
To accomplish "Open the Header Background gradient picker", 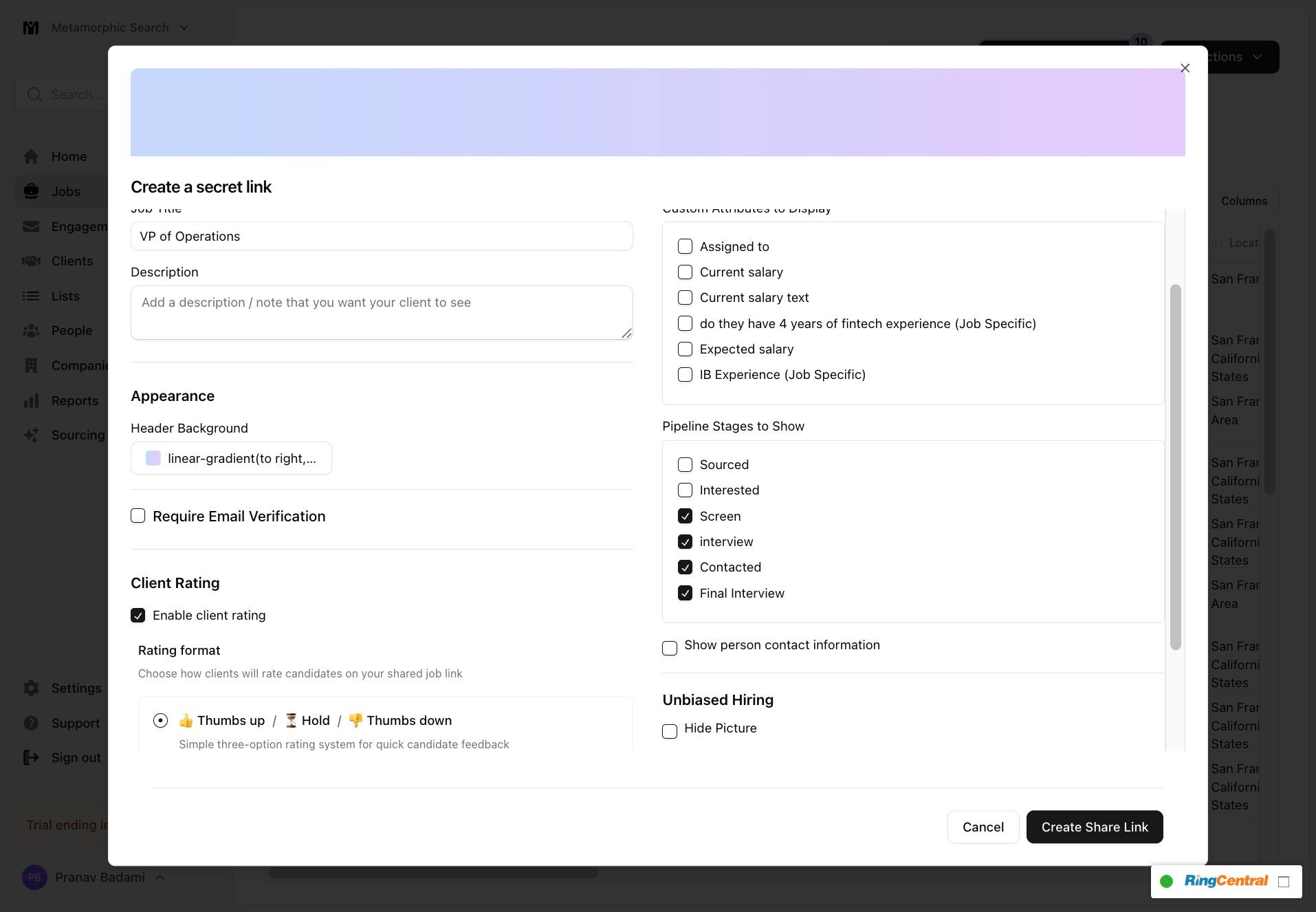I will [231, 458].
